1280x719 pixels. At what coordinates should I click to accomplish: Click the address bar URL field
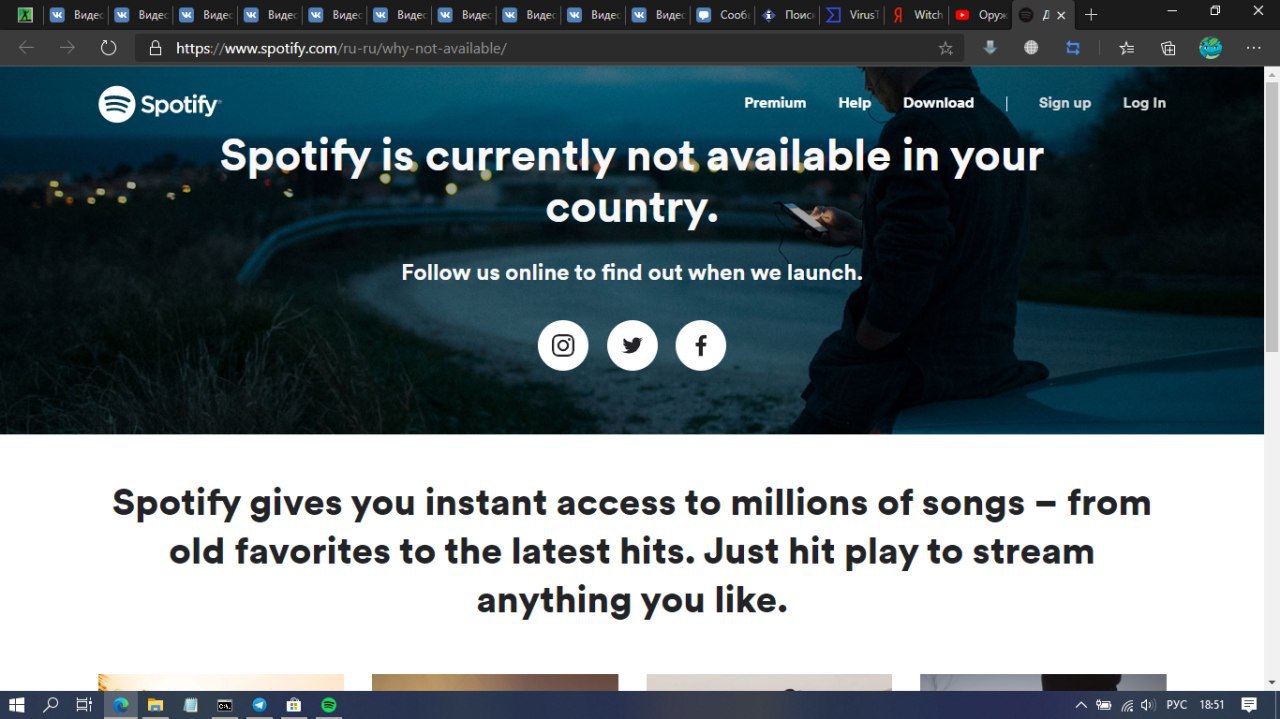(550, 48)
